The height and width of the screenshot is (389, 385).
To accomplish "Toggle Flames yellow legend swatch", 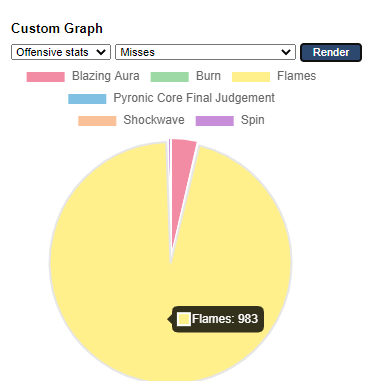I will pos(251,77).
